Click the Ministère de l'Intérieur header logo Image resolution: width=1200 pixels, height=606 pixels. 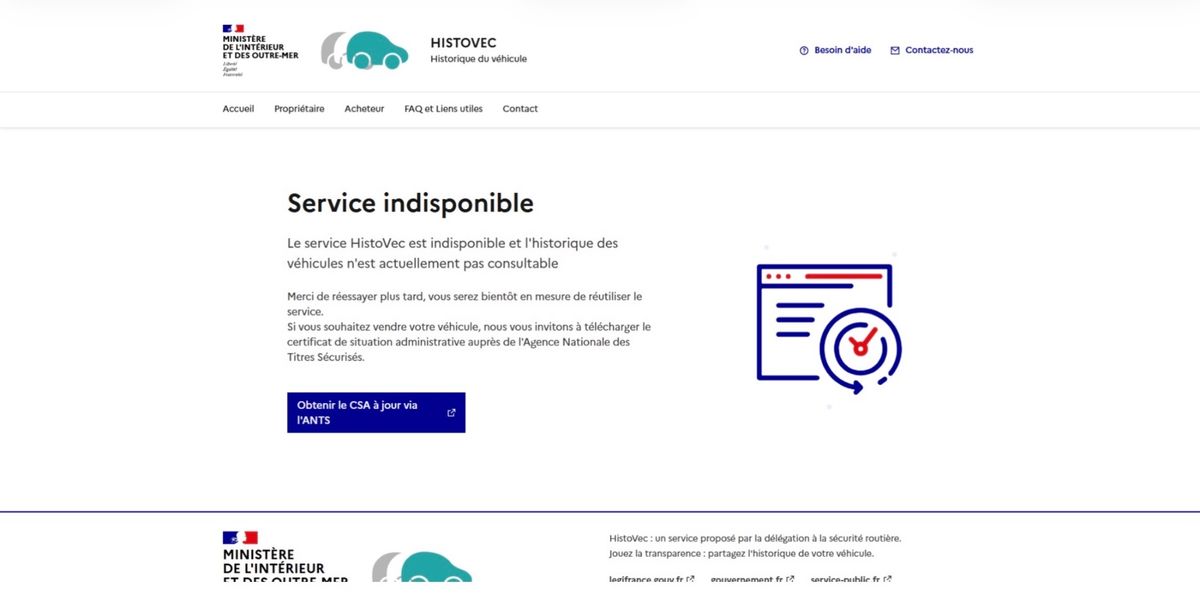point(260,50)
